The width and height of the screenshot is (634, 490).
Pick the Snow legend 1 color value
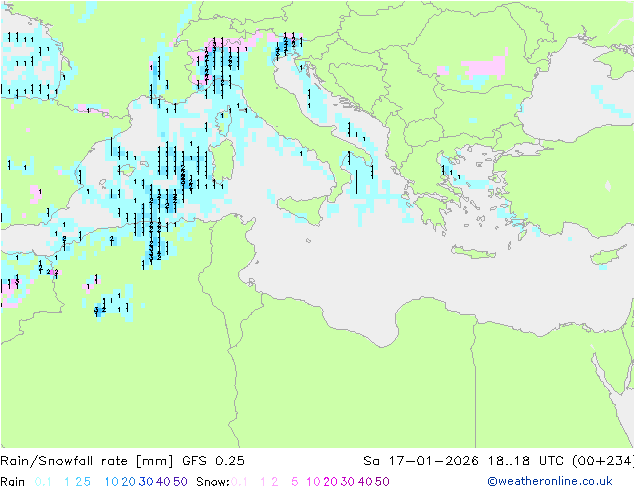pyautogui.click(x=263, y=482)
